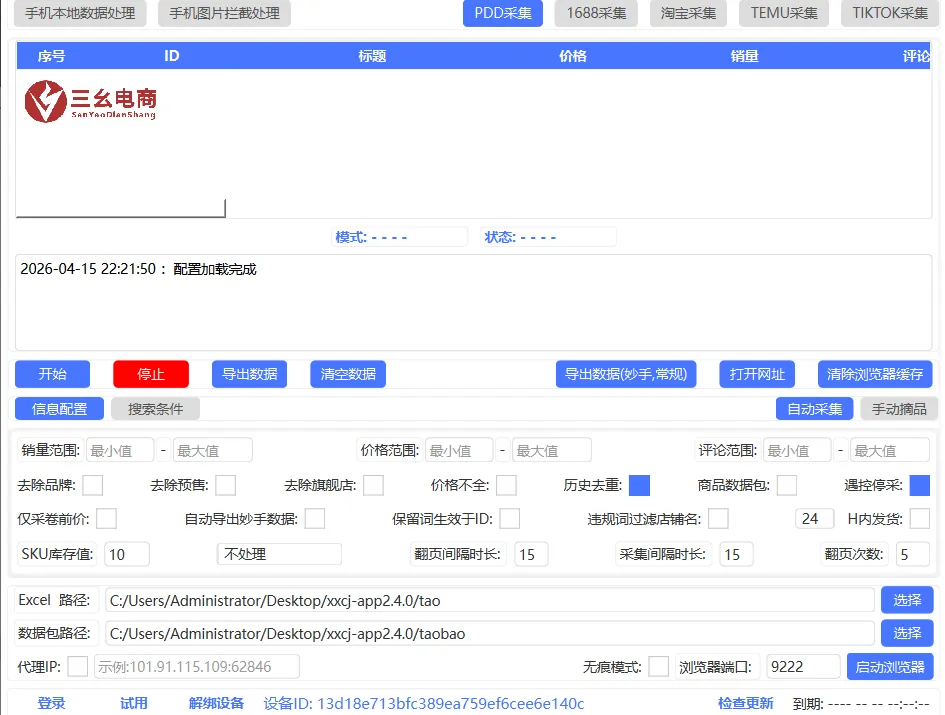Click the 24 hours field

coord(815,518)
